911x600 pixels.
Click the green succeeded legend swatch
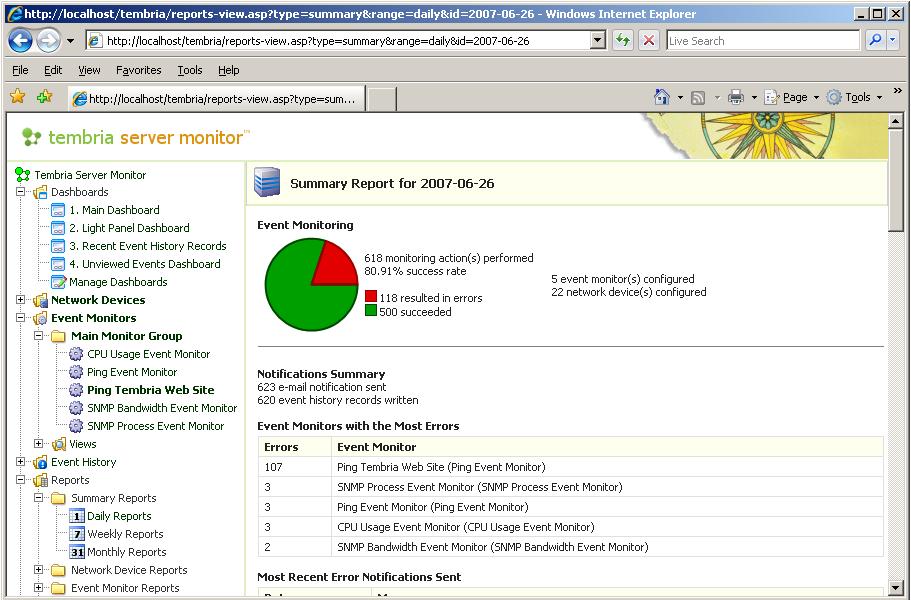(371, 311)
